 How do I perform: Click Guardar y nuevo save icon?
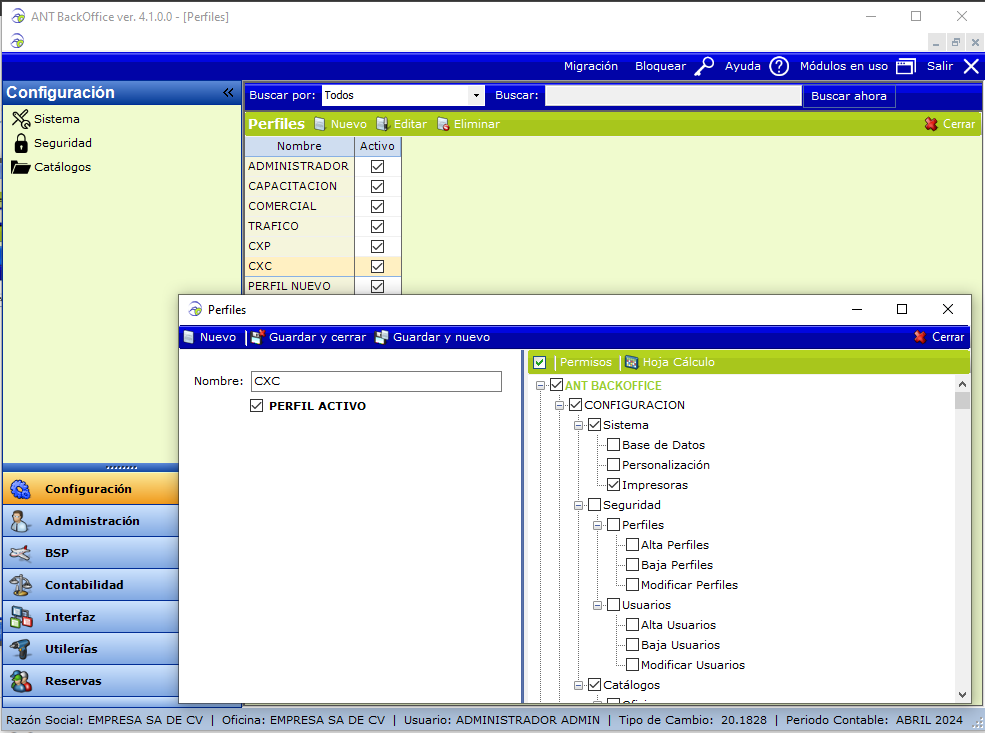[381, 337]
